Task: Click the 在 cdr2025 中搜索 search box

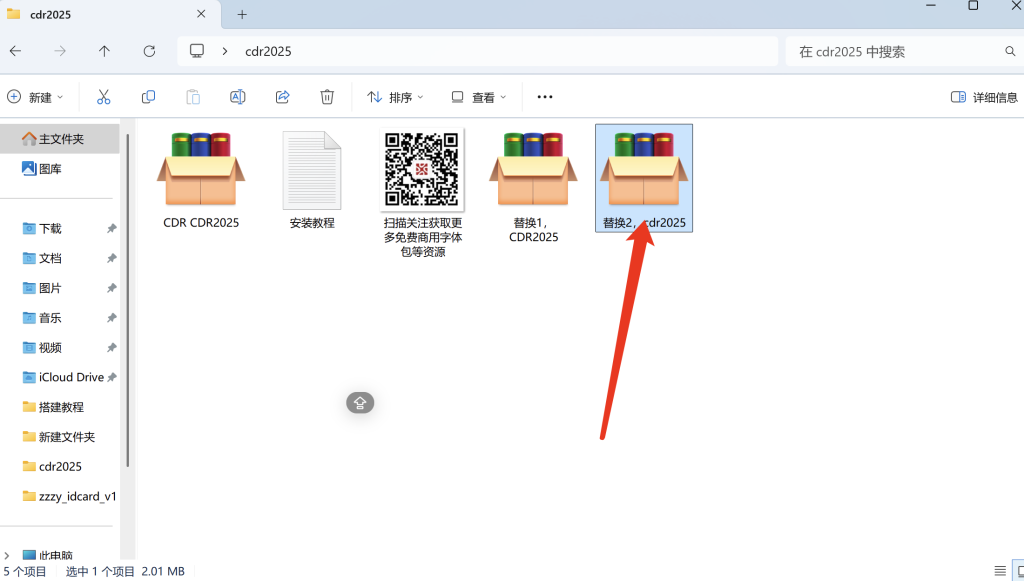Action: (x=904, y=52)
